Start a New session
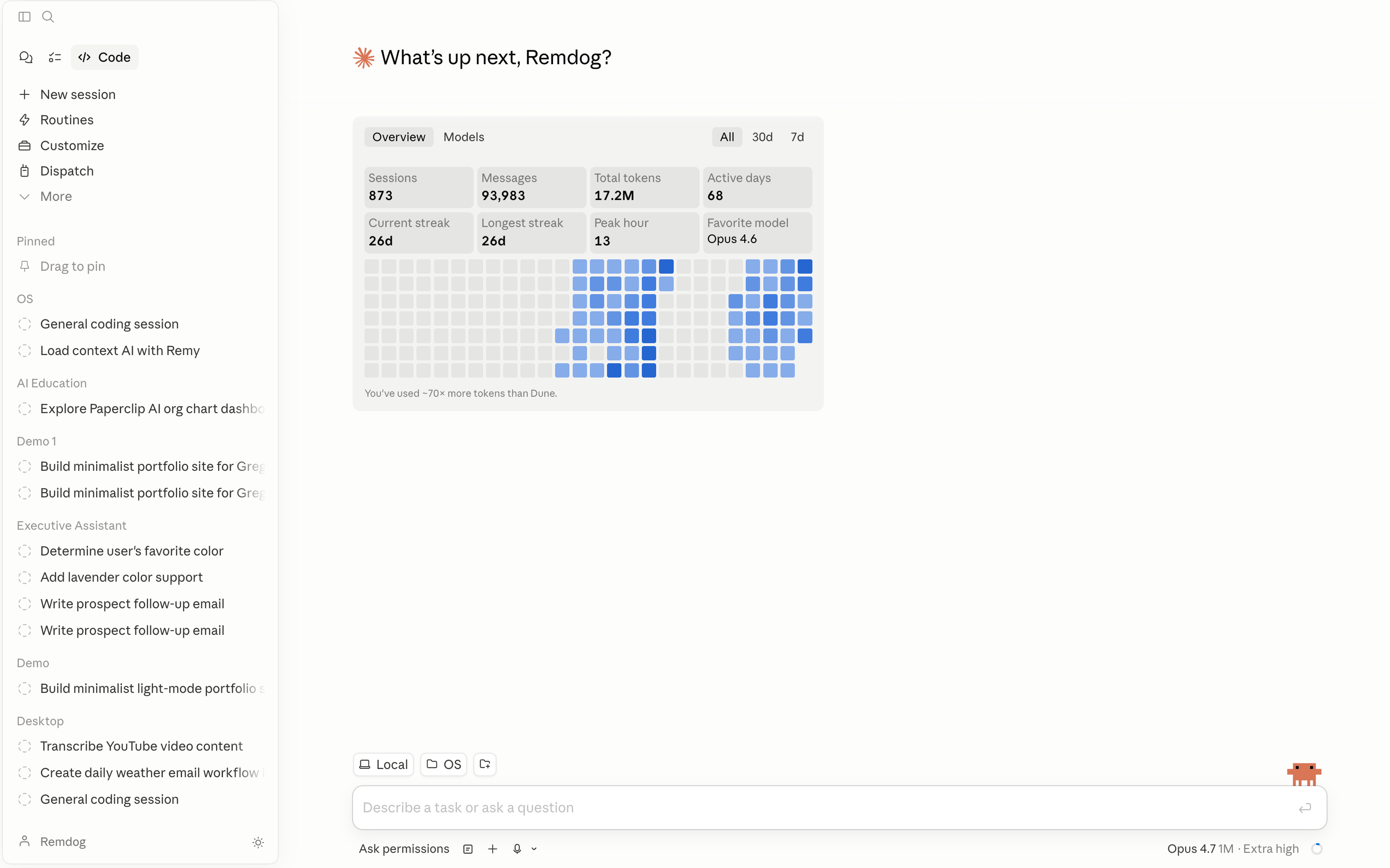 point(77,94)
